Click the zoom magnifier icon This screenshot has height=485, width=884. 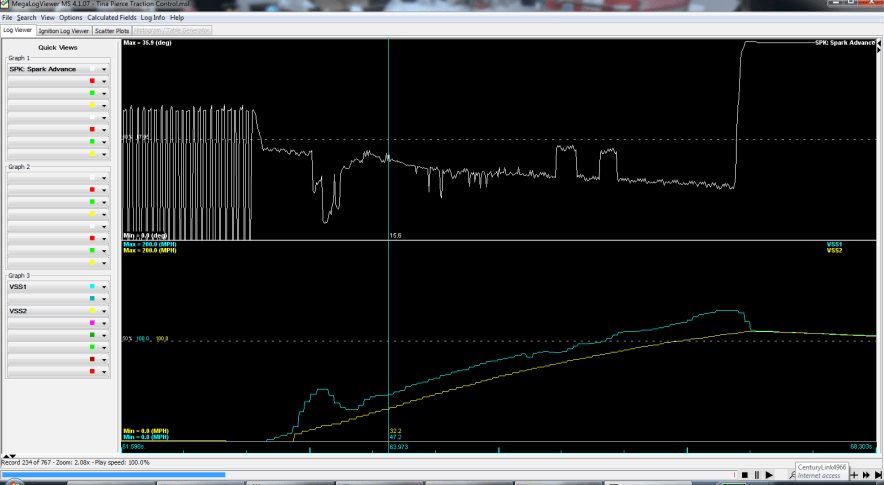click(x=790, y=475)
